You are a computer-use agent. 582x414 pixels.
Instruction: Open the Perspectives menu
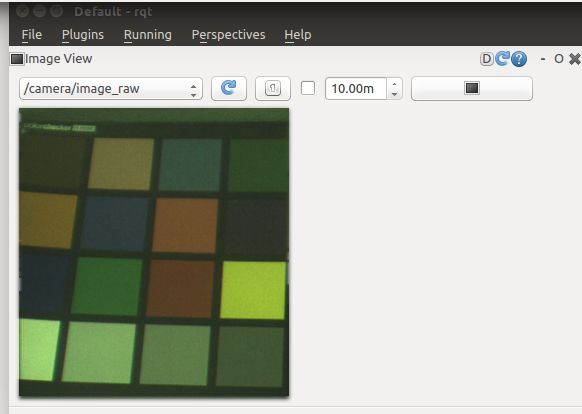point(228,35)
